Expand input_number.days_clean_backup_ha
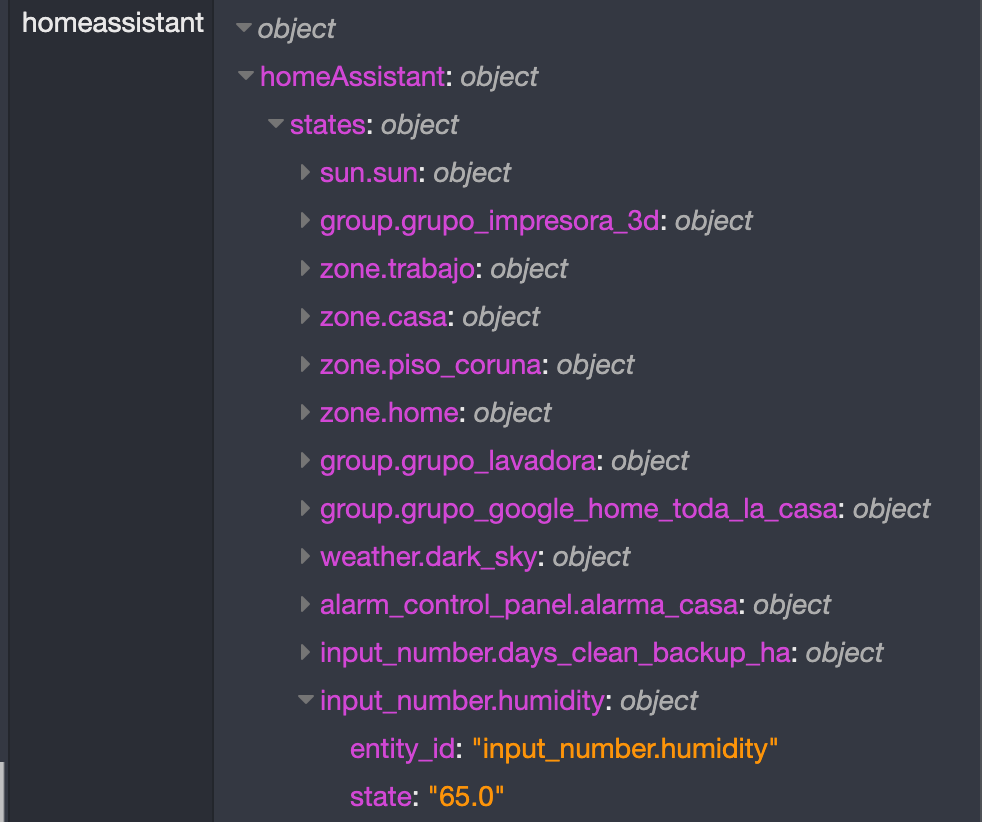 [x=305, y=652]
